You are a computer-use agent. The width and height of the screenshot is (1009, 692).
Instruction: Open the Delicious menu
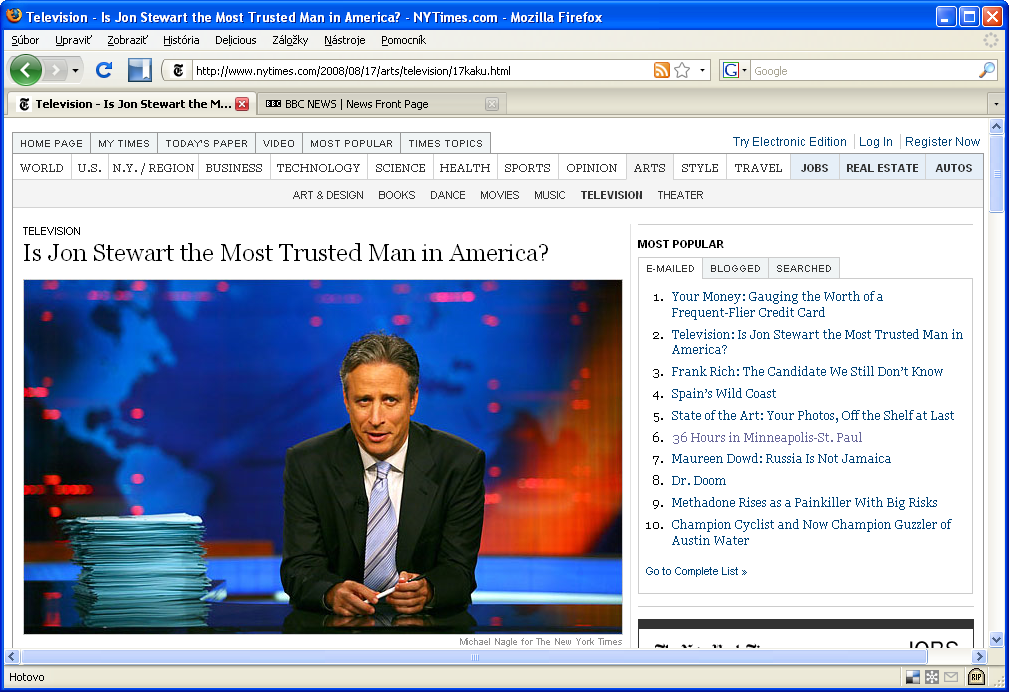click(x=236, y=40)
